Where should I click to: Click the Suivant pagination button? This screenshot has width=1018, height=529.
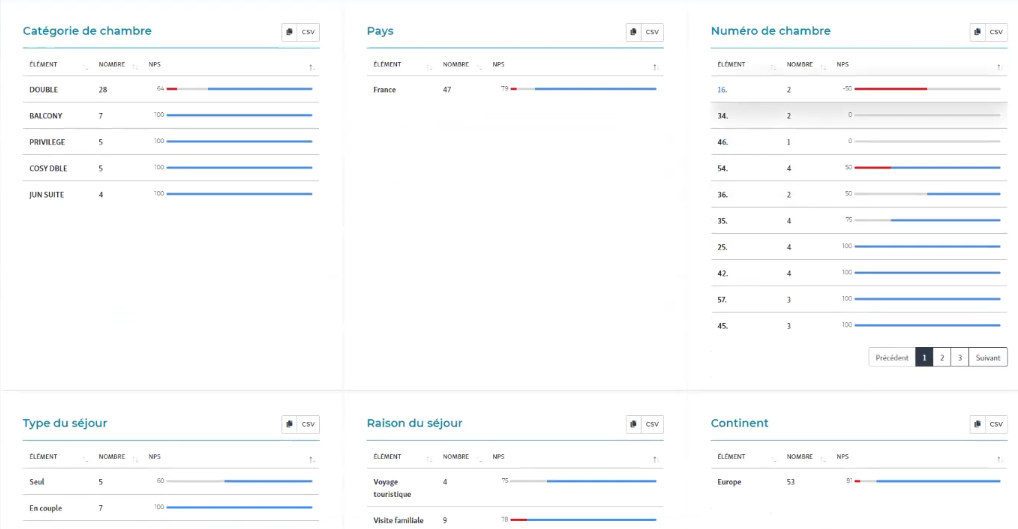pyautogui.click(x=987, y=357)
